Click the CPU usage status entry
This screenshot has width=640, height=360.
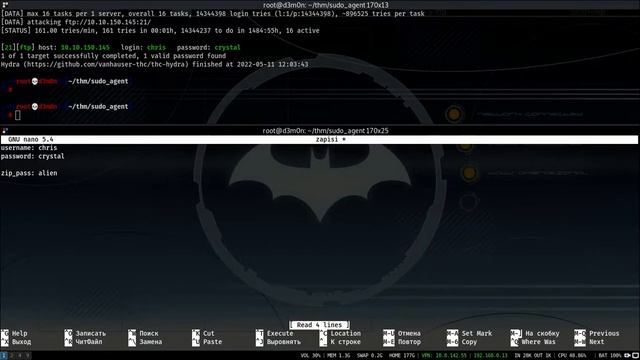pos(572,356)
